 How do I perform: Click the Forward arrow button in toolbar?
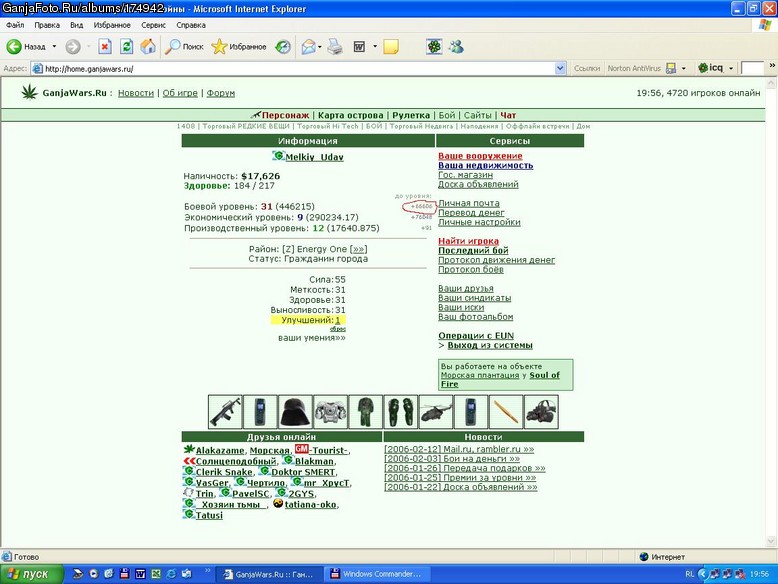click(x=73, y=47)
